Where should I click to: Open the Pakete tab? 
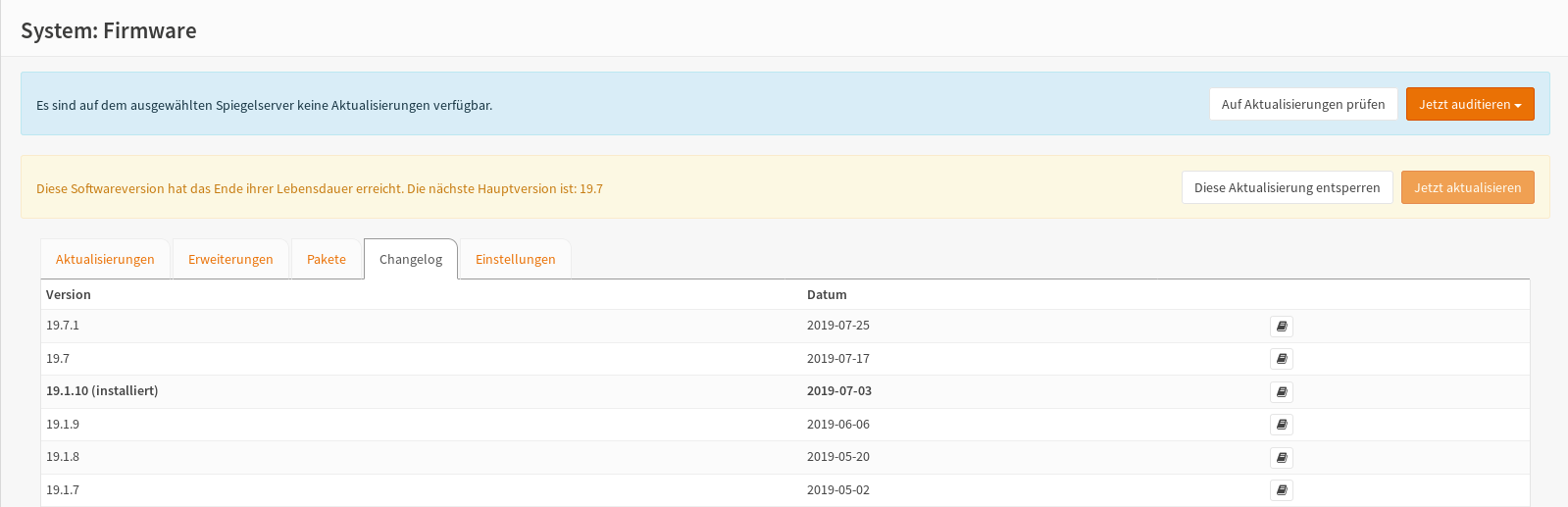coord(327,259)
